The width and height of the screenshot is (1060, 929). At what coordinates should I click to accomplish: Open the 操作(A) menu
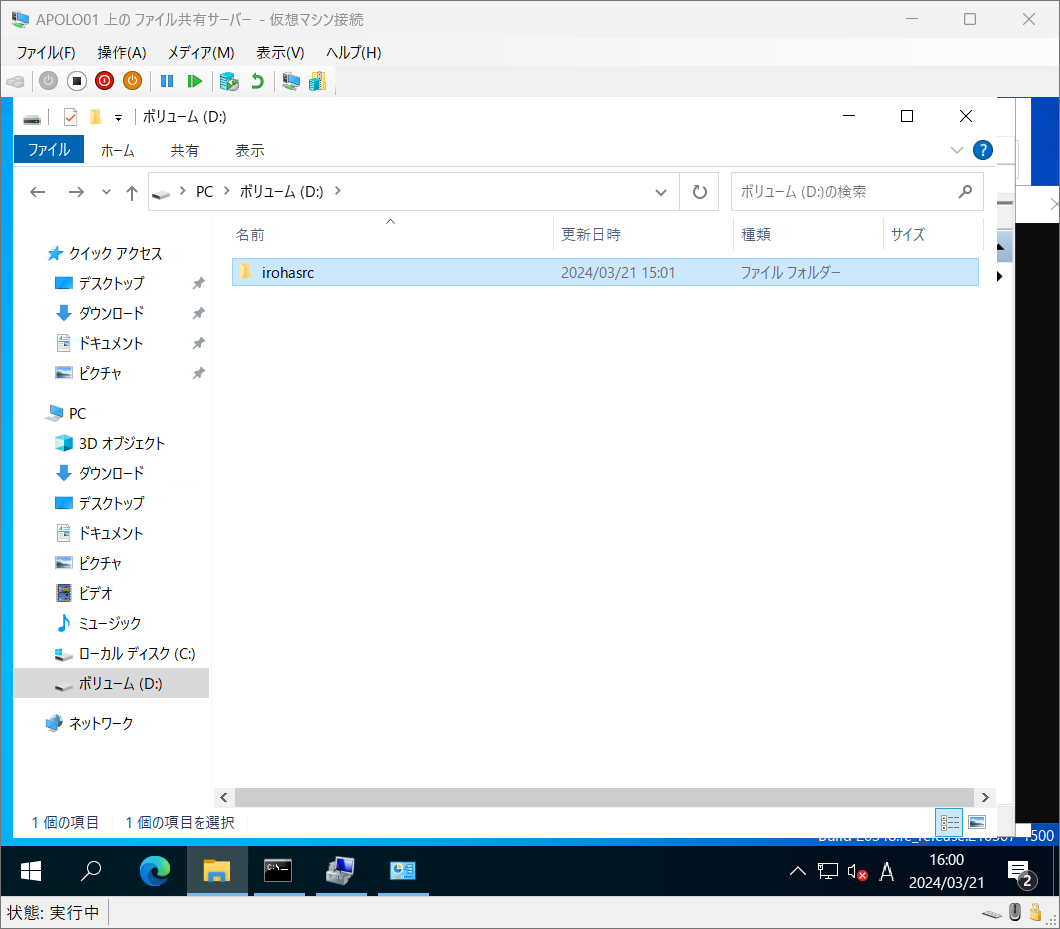(x=122, y=53)
